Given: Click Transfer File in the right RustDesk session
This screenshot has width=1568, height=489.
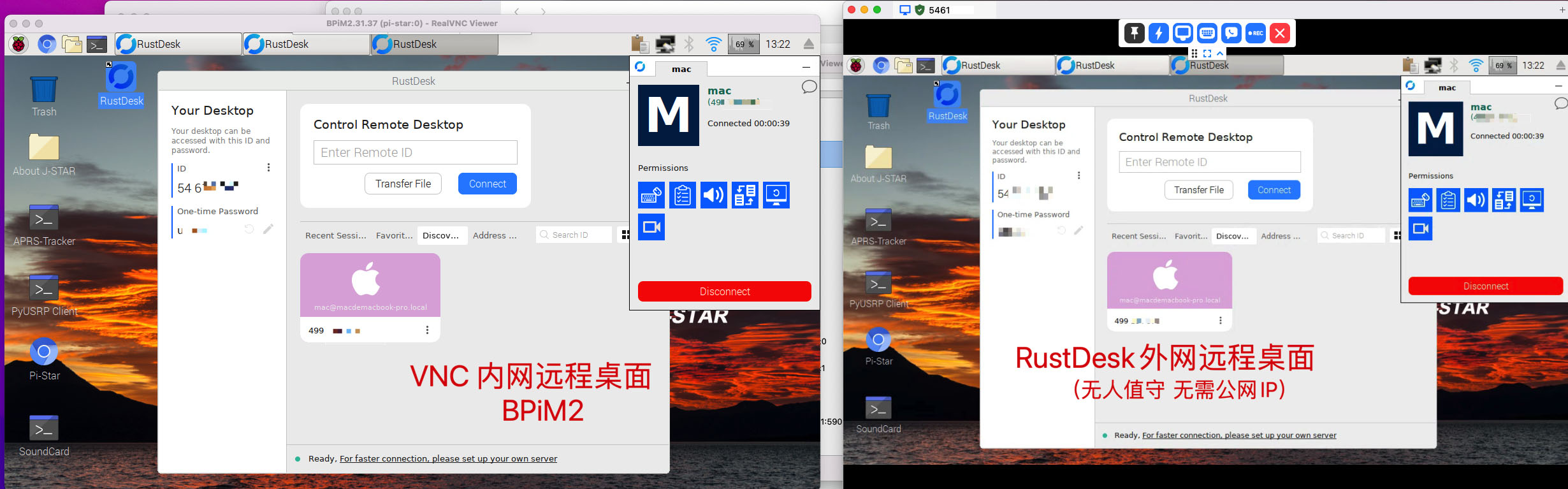Looking at the screenshot, I should 1199,190.
